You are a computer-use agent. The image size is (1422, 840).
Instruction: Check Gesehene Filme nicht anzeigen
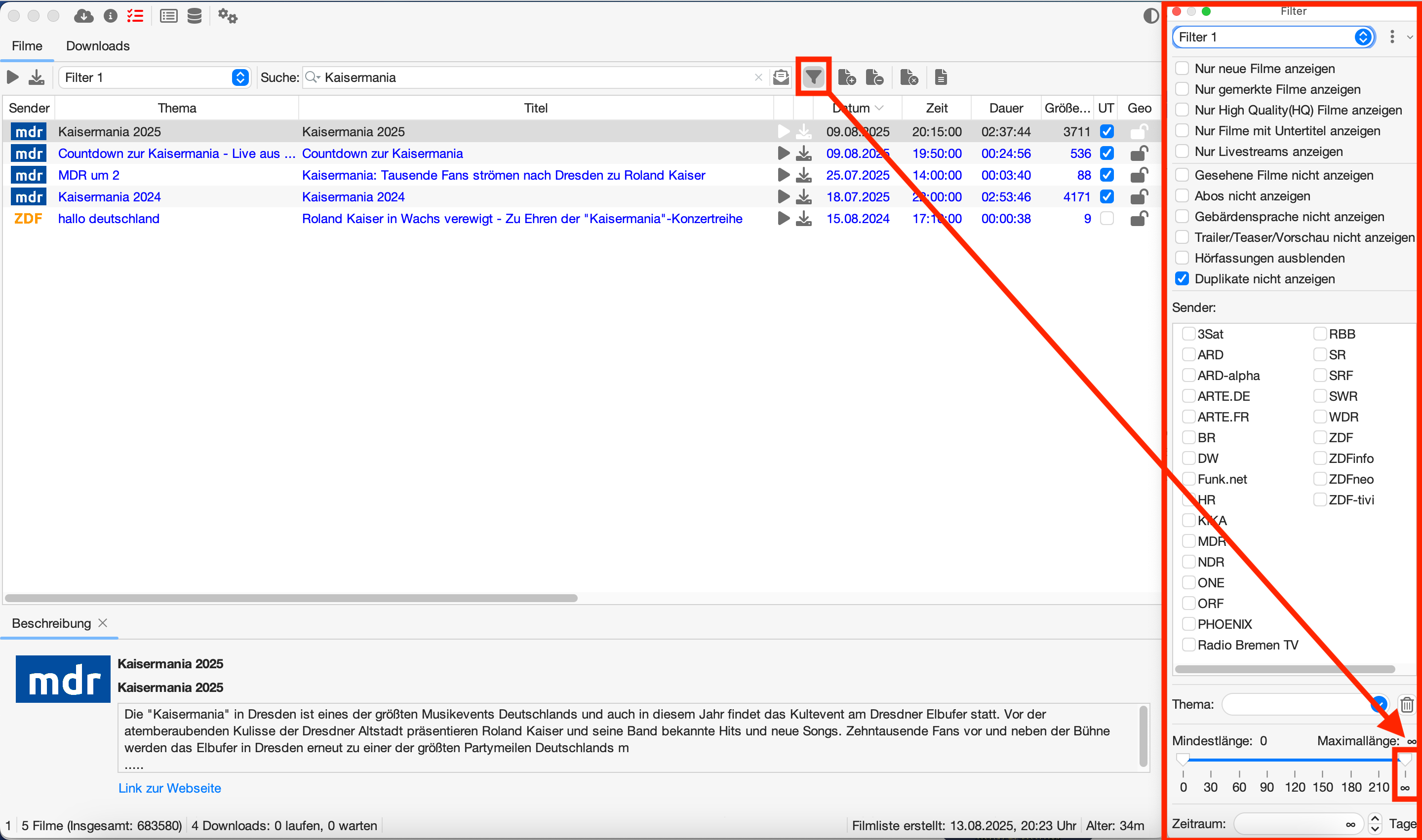click(1182, 176)
